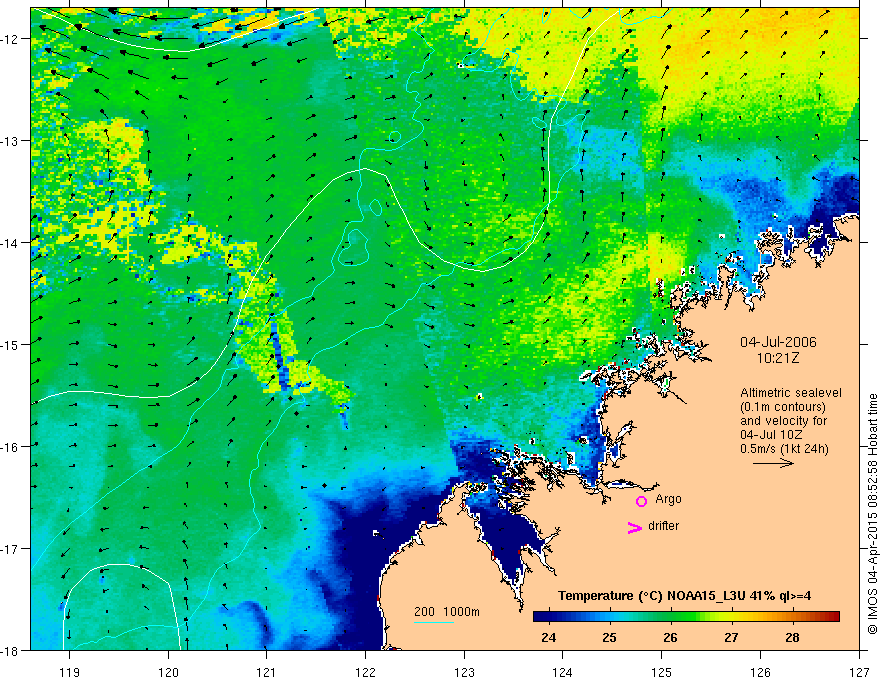Viewport: 880px width, 680px height.
Task: Click the '(0.1m contours)' caption line
Action: pyautogui.click(x=783, y=407)
